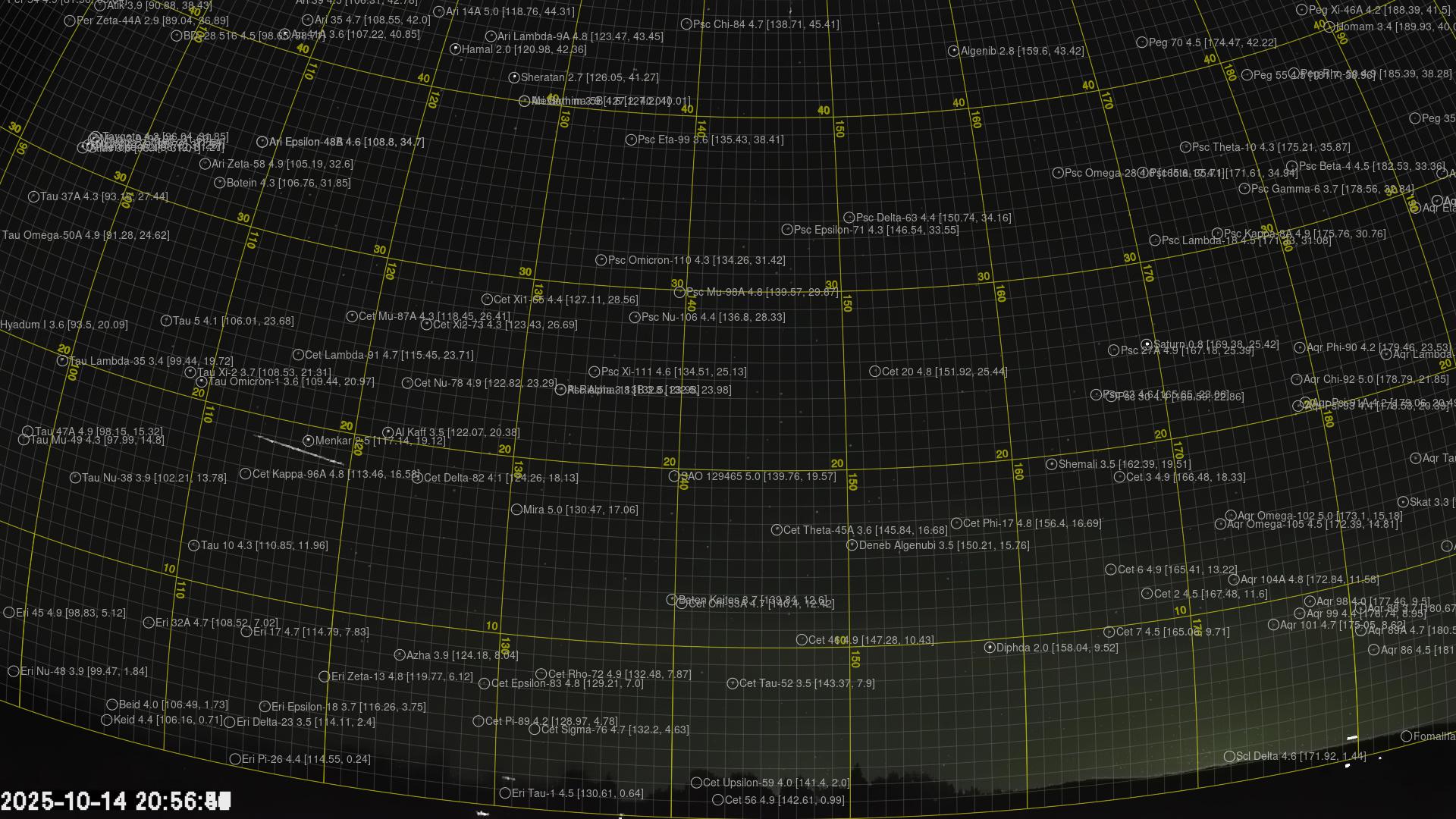Click the Cet Upsilon-59 star marker
Viewport: 1456px width, 819px height.
tap(696, 783)
